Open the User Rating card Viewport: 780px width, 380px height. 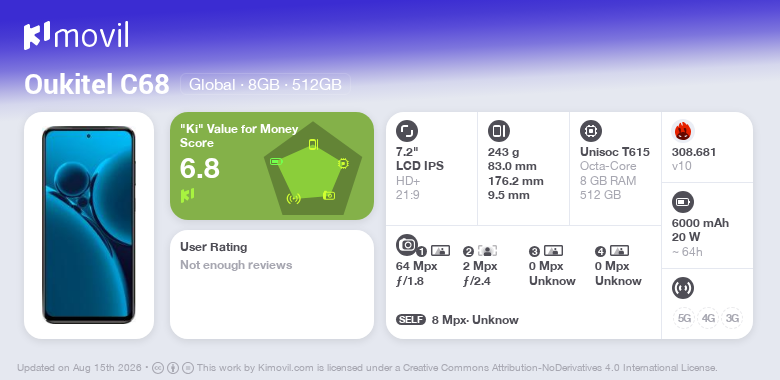[x=272, y=285]
